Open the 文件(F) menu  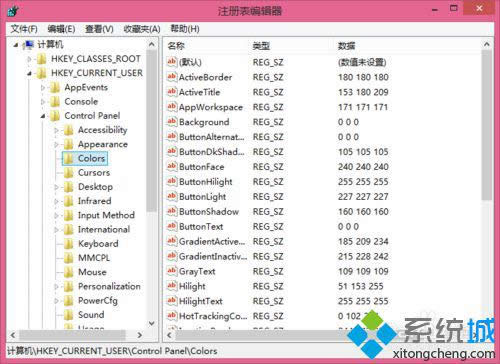coord(24,29)
